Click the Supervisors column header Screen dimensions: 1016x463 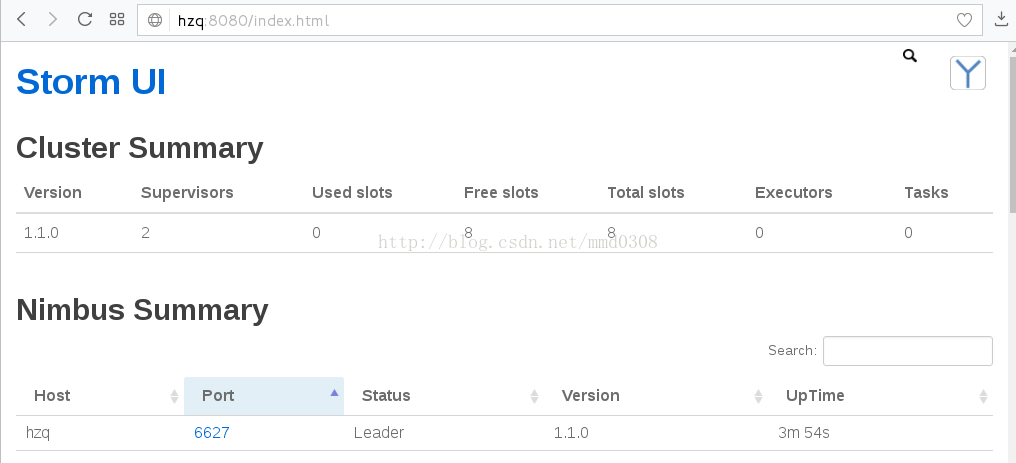tap(187, 193)
